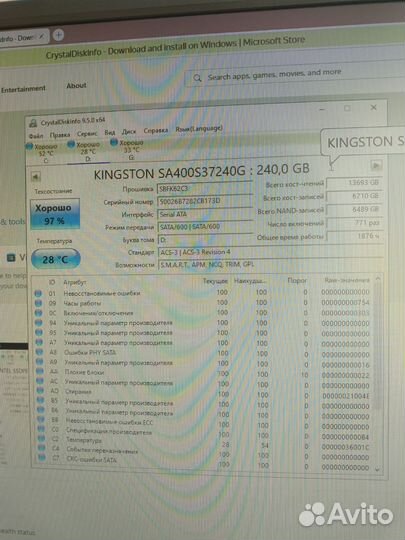Open the Entertainment link in Microsoft Store
This screenshot has width=405, height=540.
23,89
